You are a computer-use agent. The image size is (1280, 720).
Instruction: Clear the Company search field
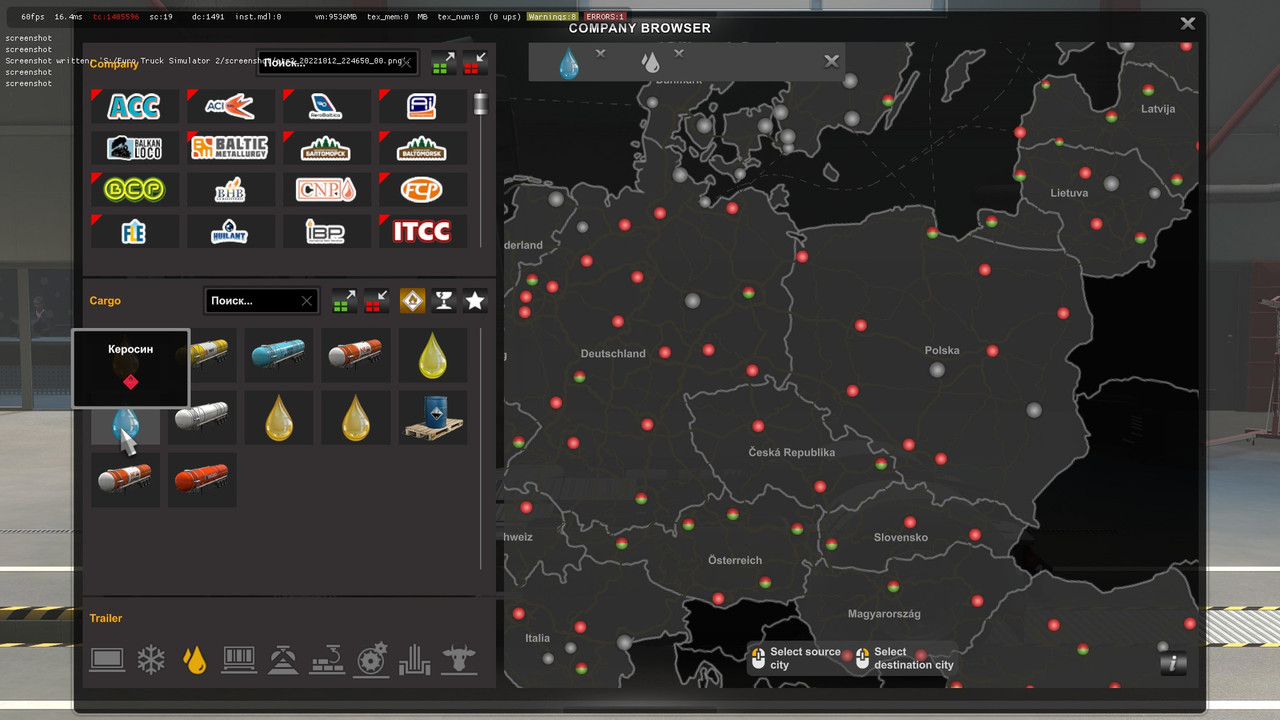pos(406,63)
